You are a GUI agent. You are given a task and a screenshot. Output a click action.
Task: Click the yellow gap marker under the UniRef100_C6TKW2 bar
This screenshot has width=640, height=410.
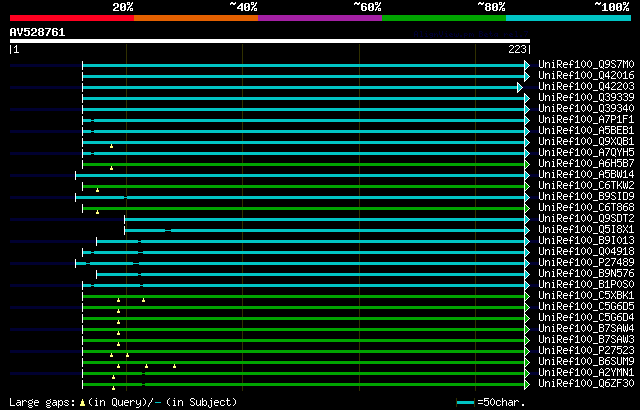click(97, 190)
